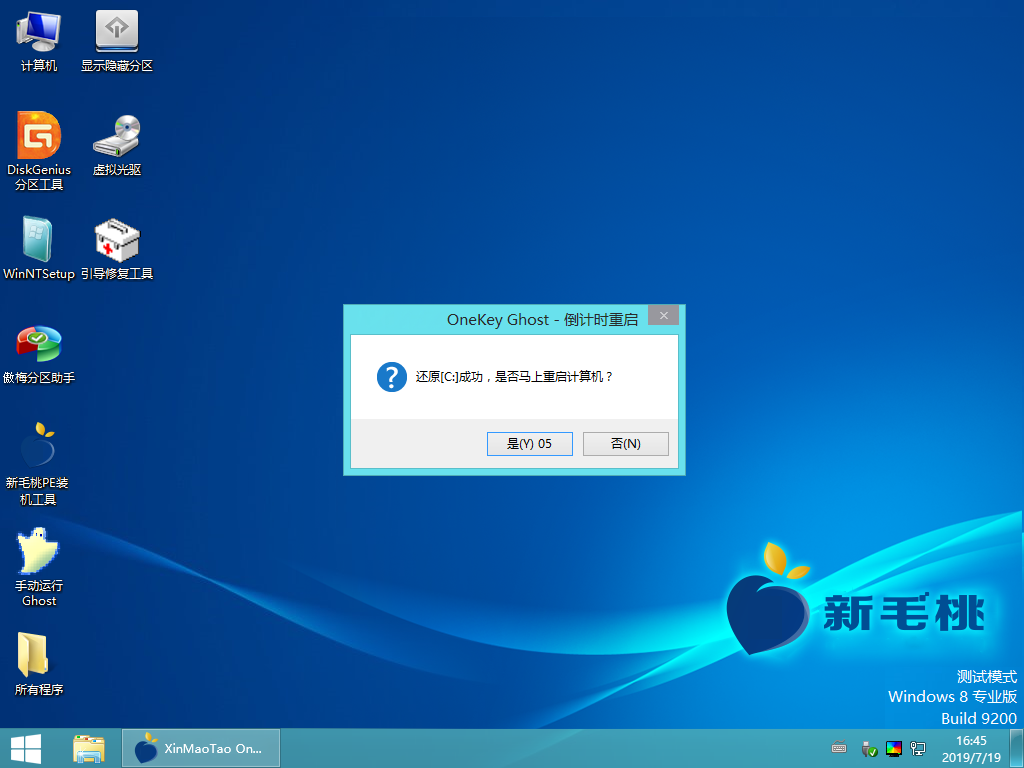Open the taskbar clock showing 16:45
Image resolution: width=1024 pixels, height=768 pixels.
pyautogui.click(x=971, y=749)
